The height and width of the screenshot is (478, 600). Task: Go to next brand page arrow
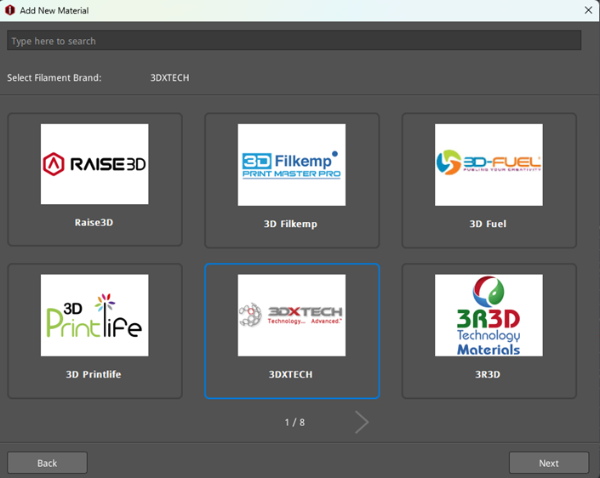361,422
